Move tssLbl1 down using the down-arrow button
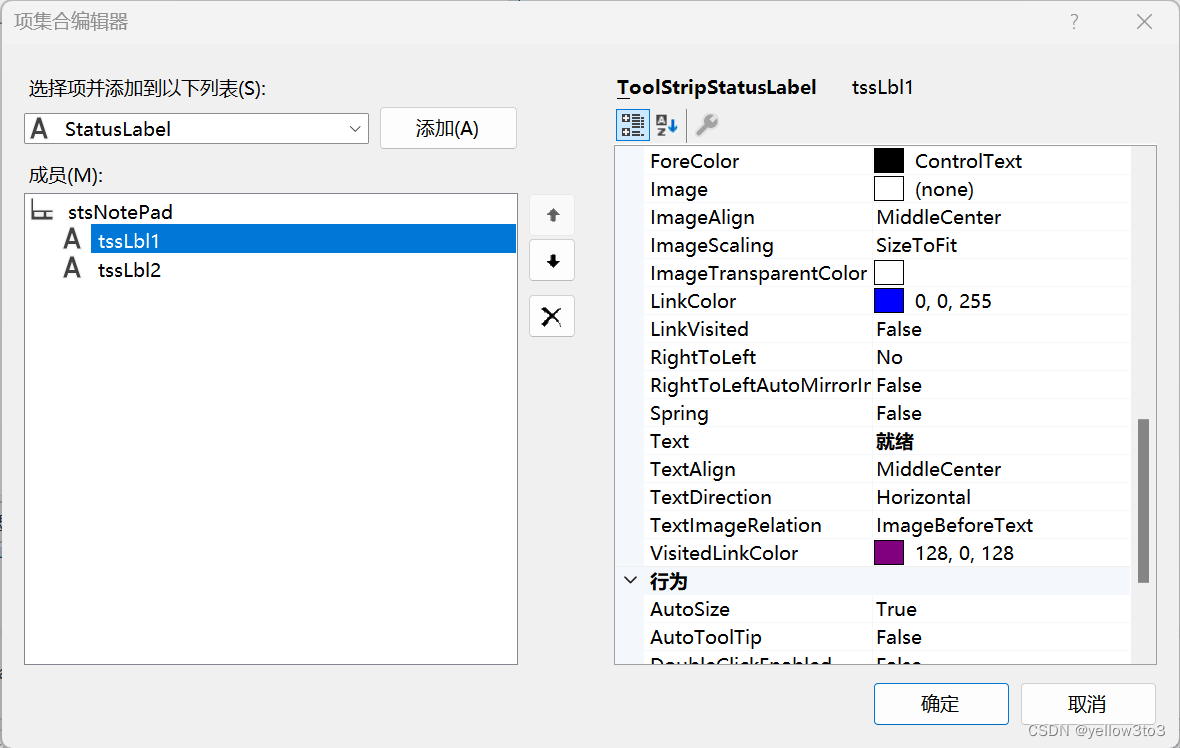 pos(551,260)
